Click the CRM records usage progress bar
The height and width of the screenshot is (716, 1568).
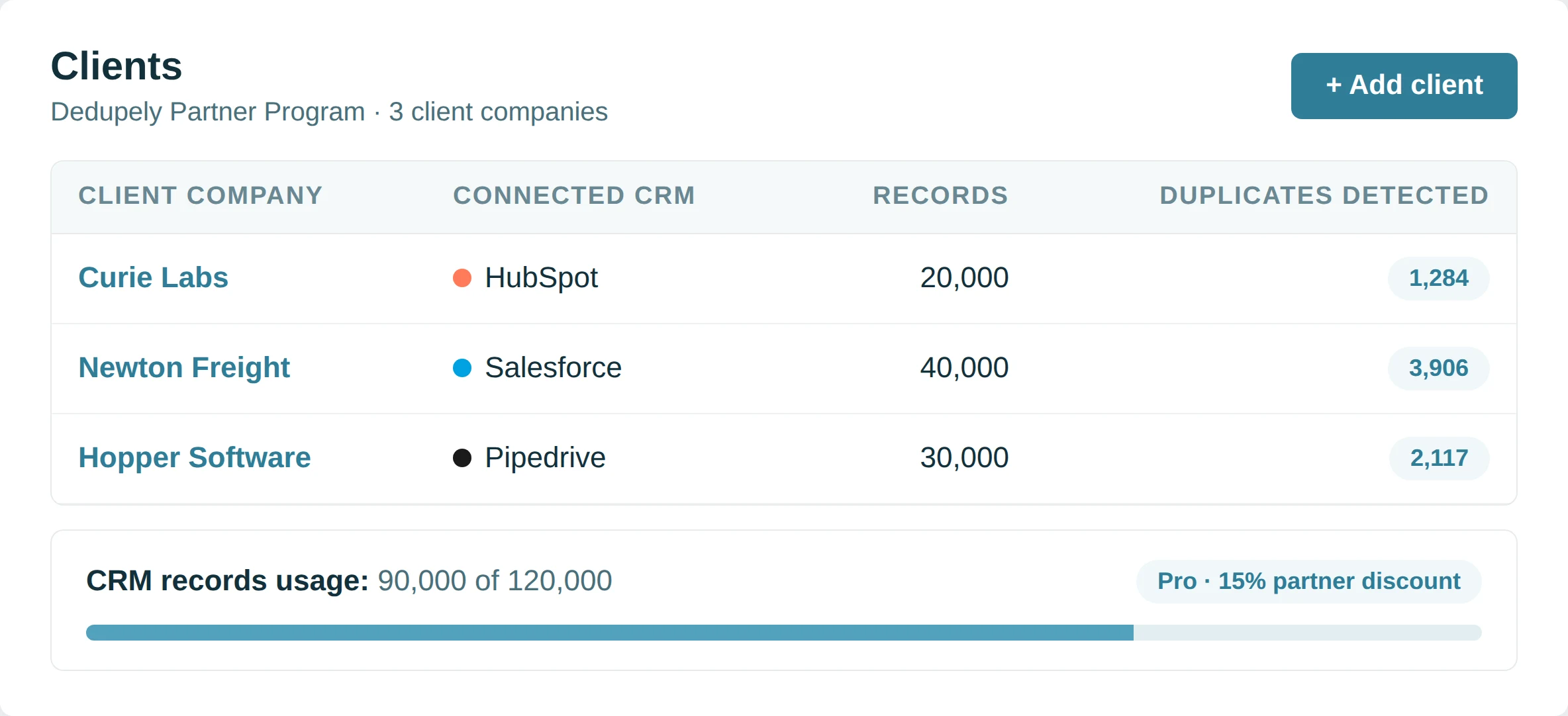[784, 633]
